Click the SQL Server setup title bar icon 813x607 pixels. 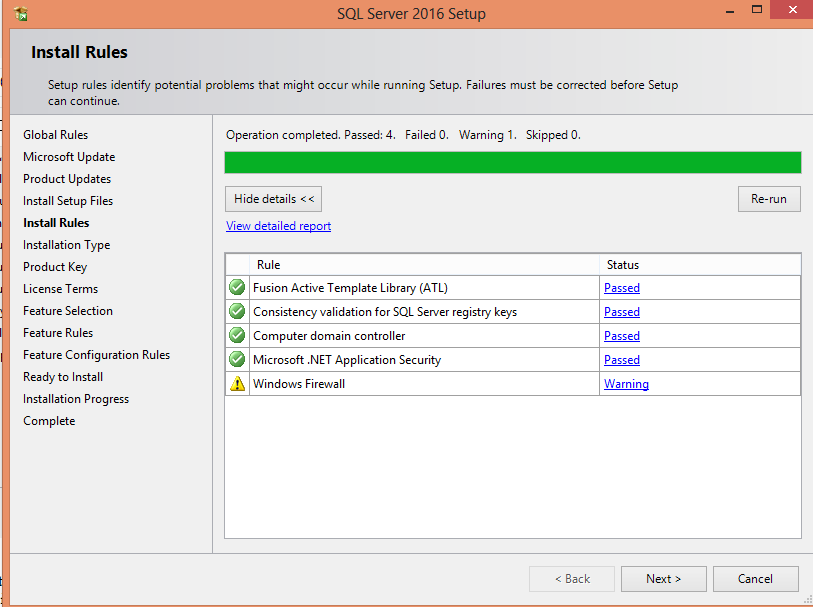coord(21,13)
